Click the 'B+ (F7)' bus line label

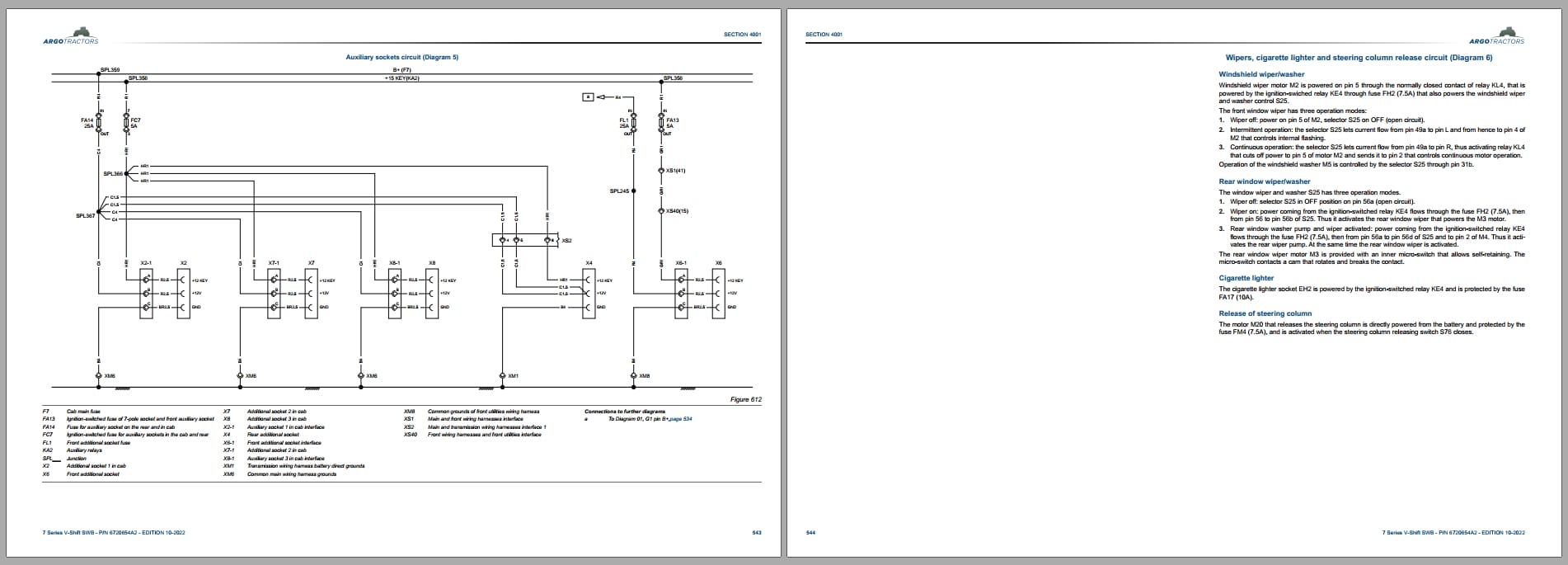coord(401,70)
